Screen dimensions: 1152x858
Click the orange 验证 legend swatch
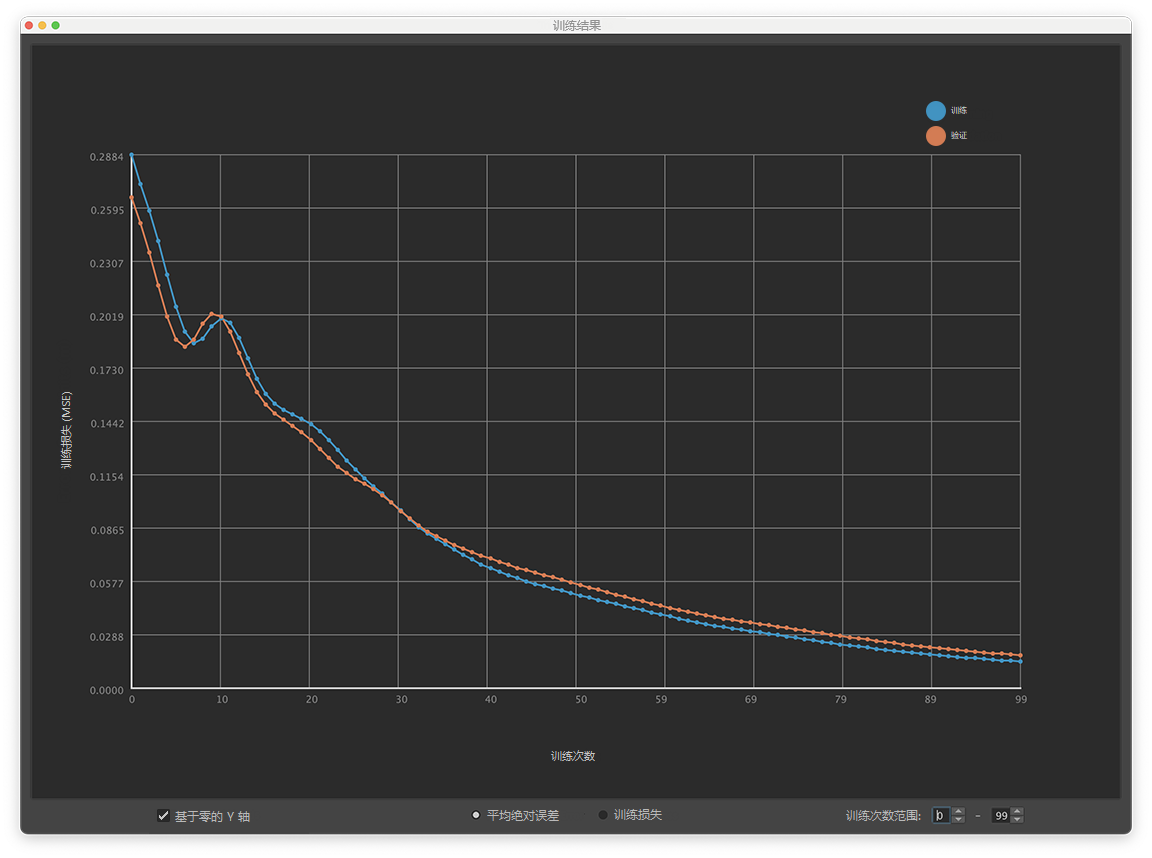tap(935, 136)
